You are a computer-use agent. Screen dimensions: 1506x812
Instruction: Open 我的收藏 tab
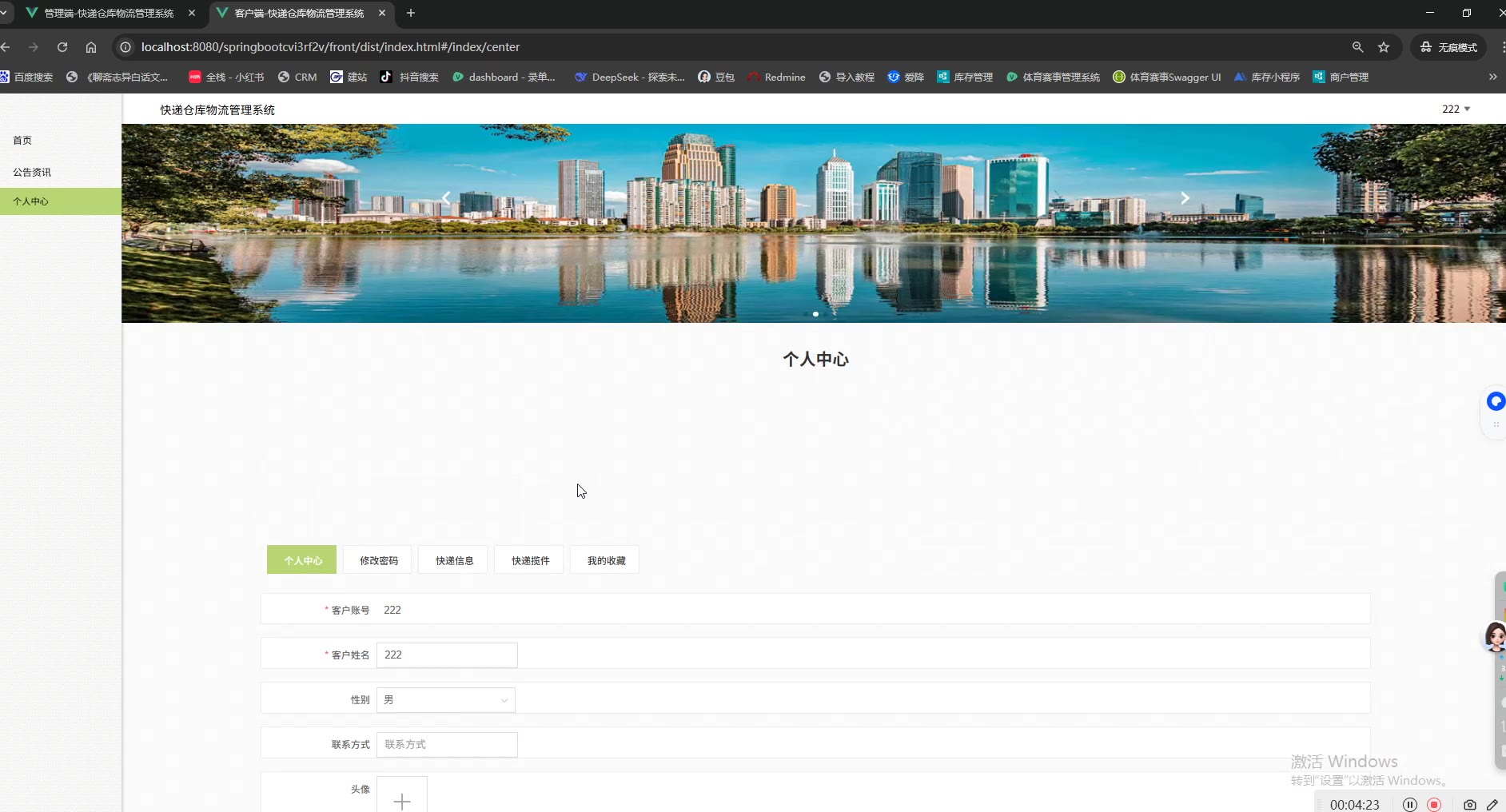[x=606, y=560]
